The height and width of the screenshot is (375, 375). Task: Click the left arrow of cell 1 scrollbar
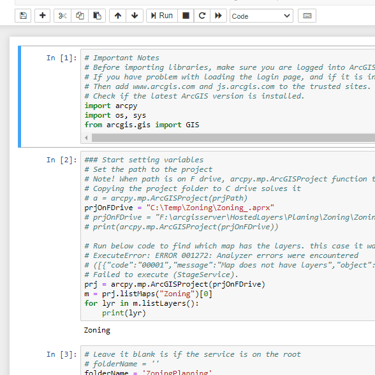click(x=86, y=138)
